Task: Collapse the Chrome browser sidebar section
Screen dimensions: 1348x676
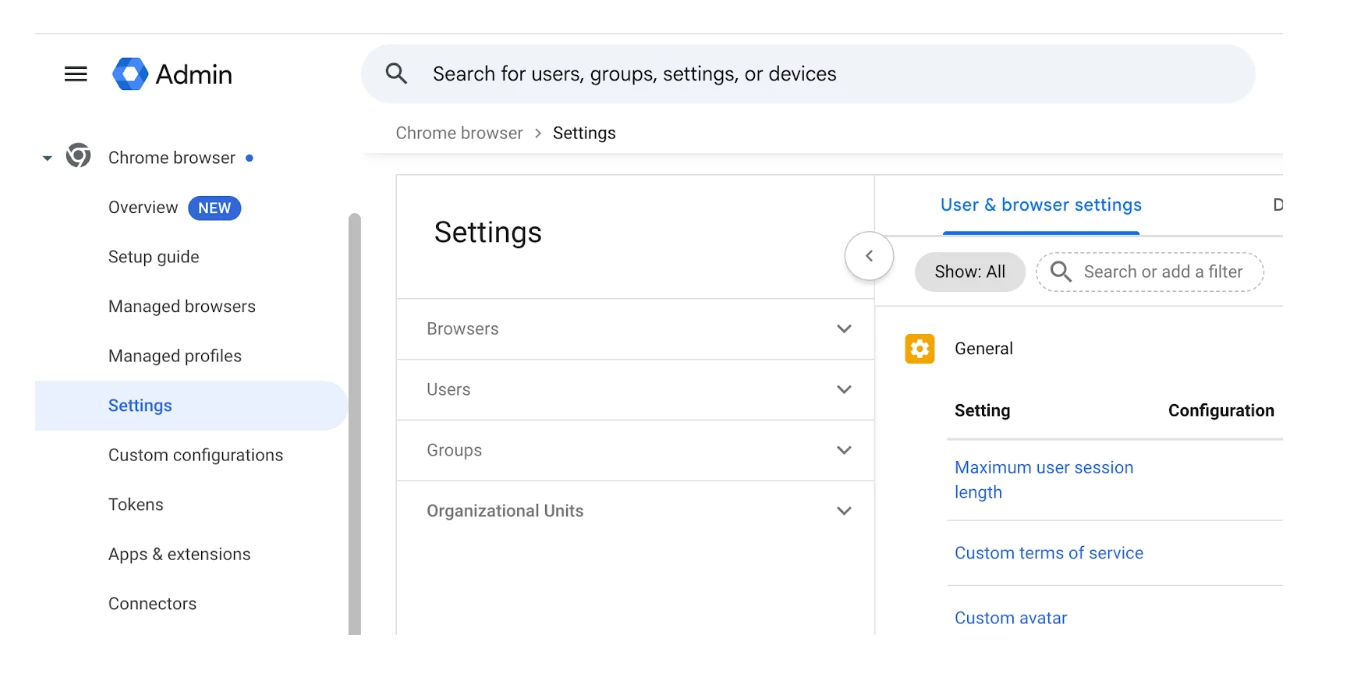Action: click(x=47, y=158)
